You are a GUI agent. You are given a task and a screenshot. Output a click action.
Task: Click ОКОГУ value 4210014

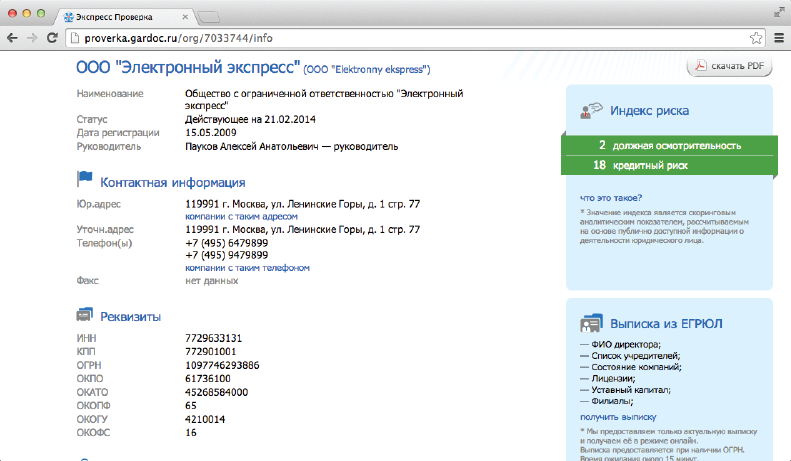[x=205, y=419]
